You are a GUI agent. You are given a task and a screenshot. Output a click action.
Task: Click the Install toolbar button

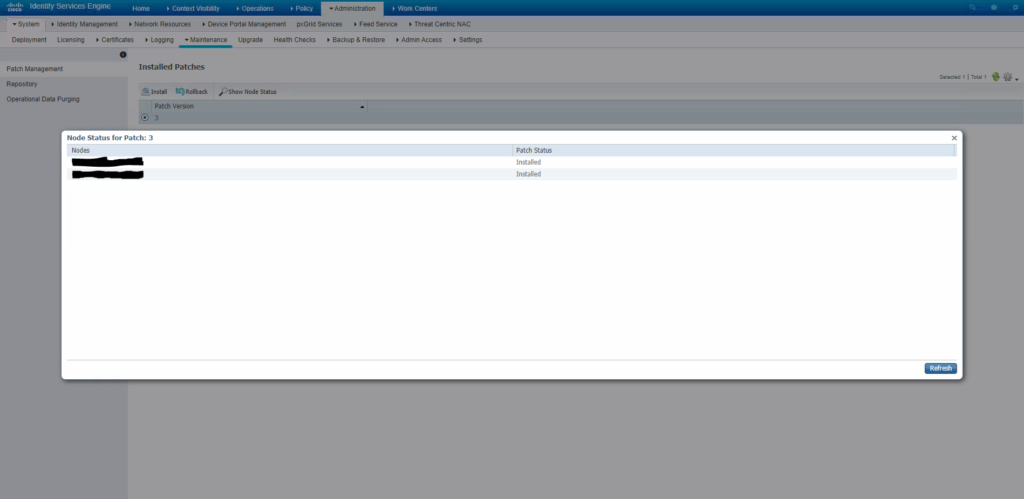coord(155,91)
